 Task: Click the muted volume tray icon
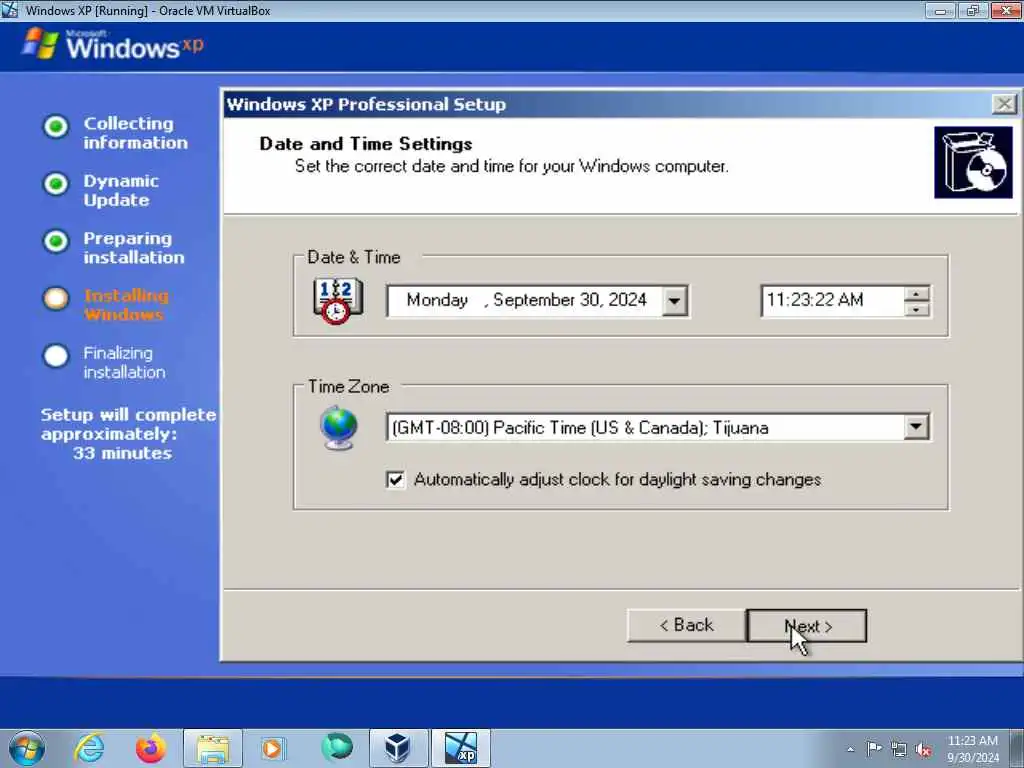(923, 750)
